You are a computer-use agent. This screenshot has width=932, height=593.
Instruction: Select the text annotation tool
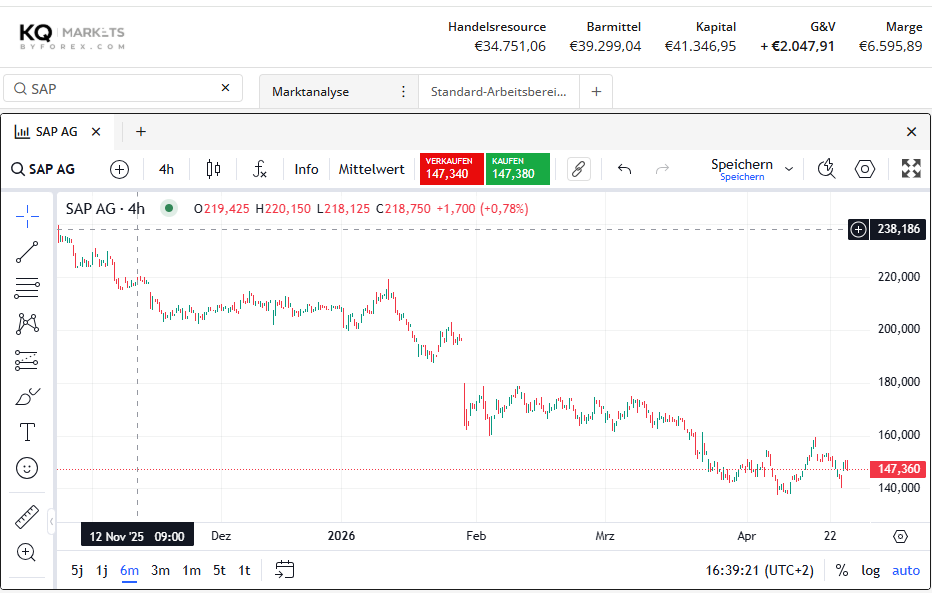point(27,432)
